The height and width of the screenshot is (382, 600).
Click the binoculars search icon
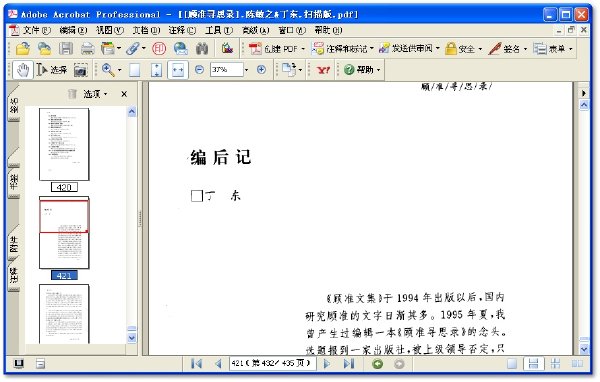click(202, 49)
